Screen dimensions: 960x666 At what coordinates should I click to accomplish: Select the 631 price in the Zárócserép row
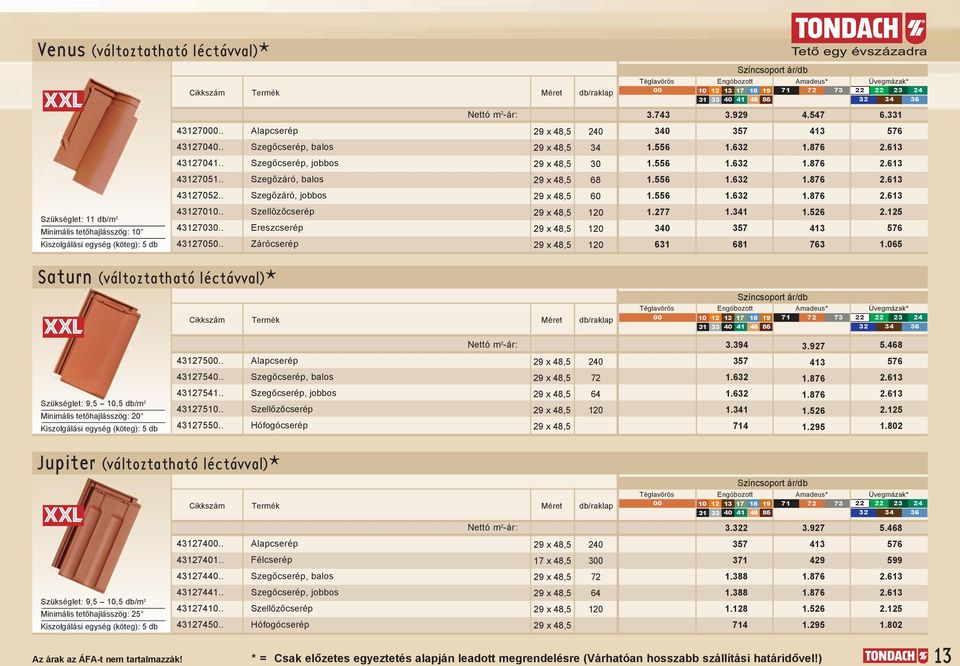point(662,244)
